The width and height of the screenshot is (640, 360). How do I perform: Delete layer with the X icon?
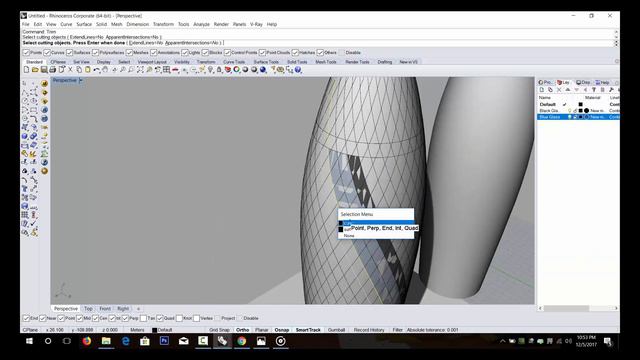(559, 90)
